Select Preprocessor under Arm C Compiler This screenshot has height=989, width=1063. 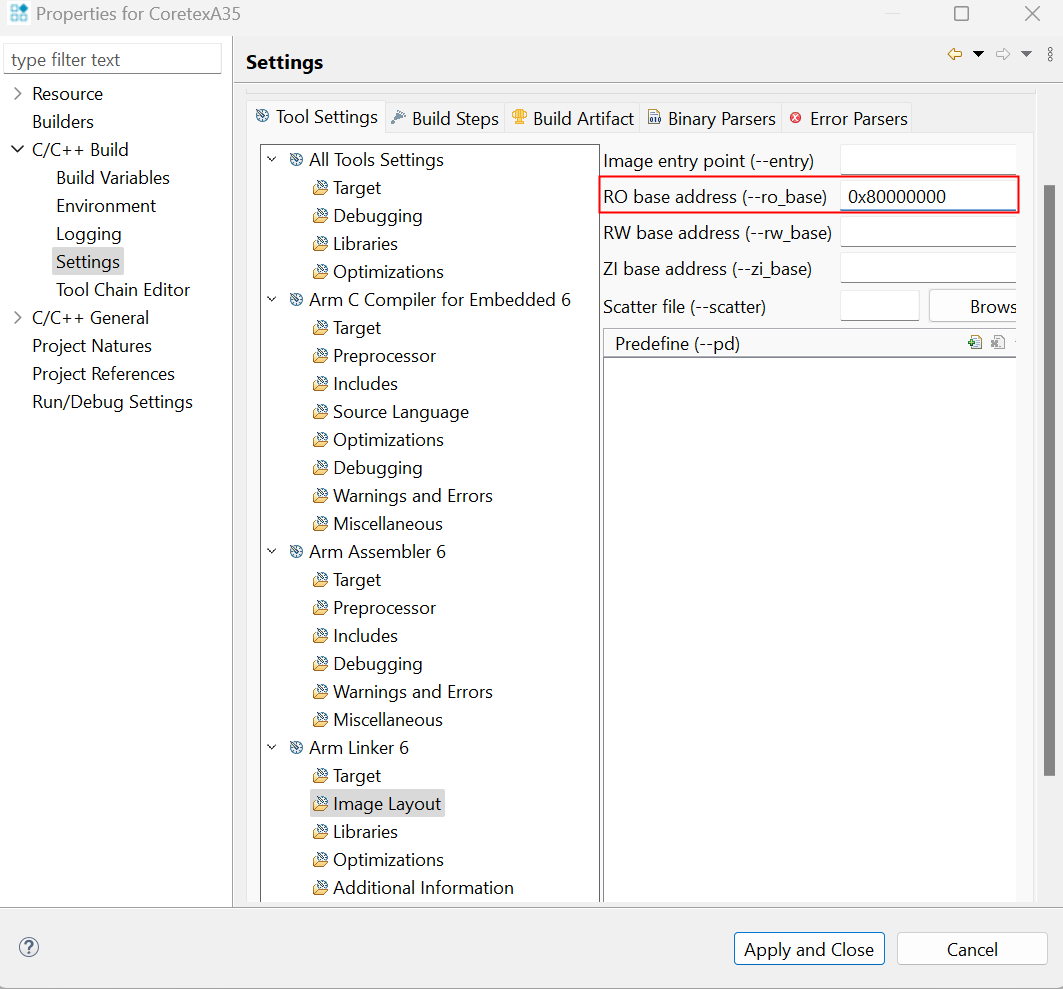384,355
